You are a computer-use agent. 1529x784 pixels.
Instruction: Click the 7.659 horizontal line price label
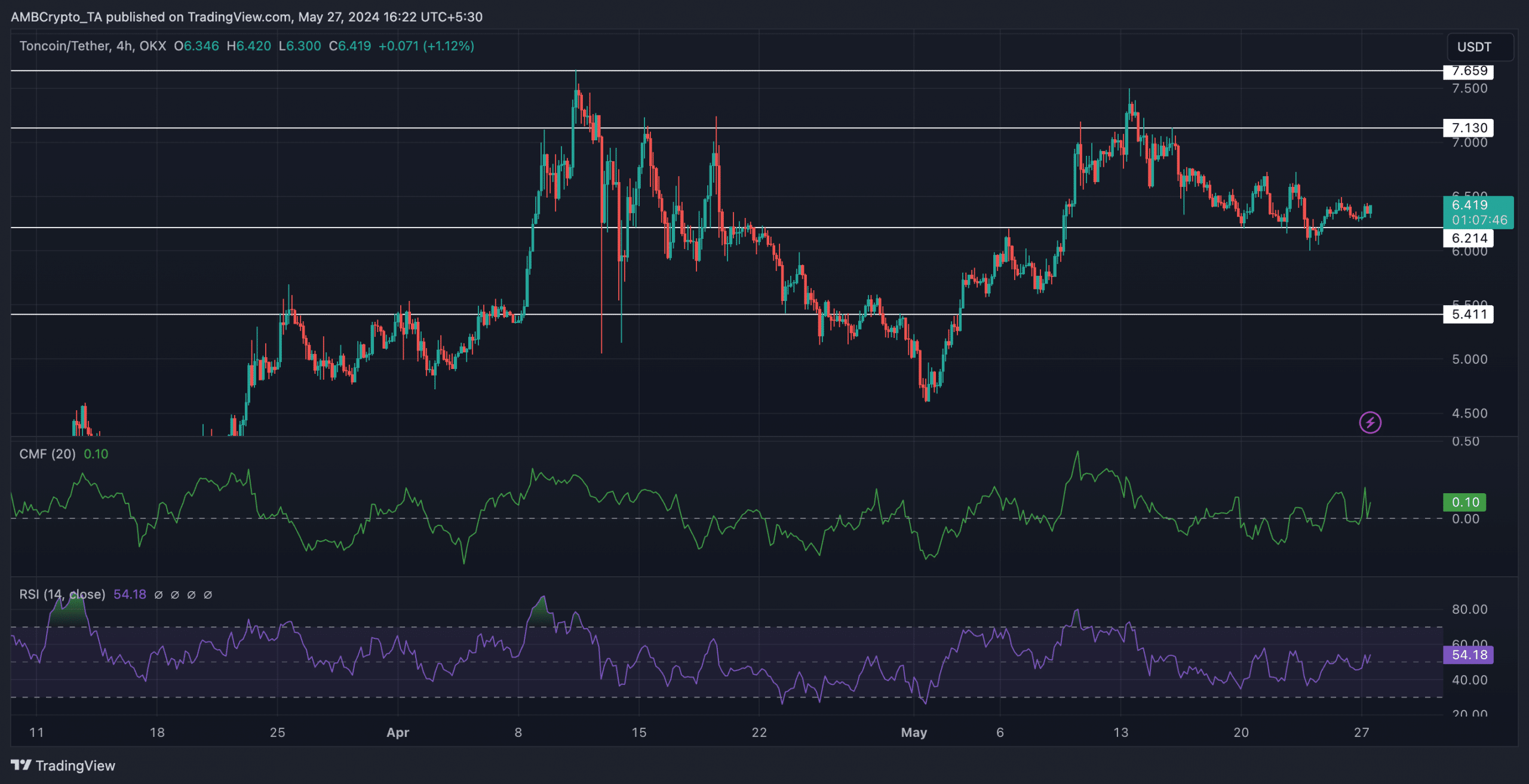(1468, 71)
